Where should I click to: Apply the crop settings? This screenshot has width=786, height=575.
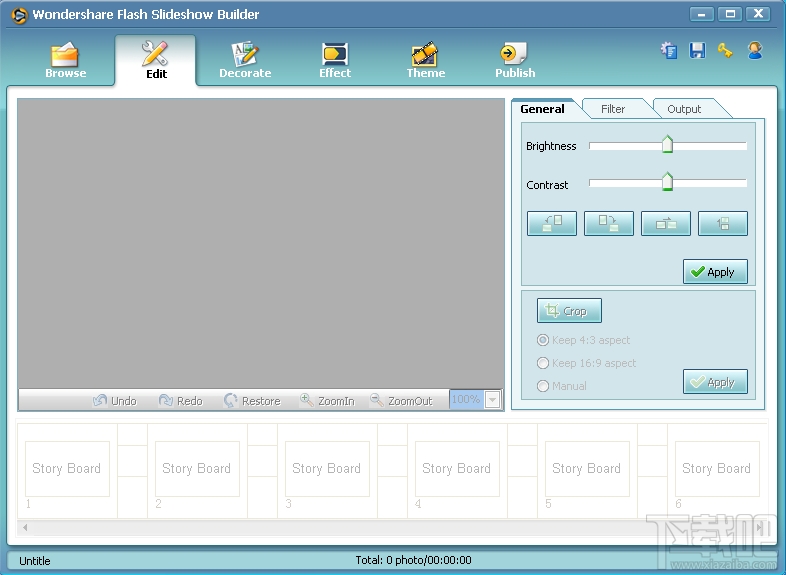[x=715, y=382]
